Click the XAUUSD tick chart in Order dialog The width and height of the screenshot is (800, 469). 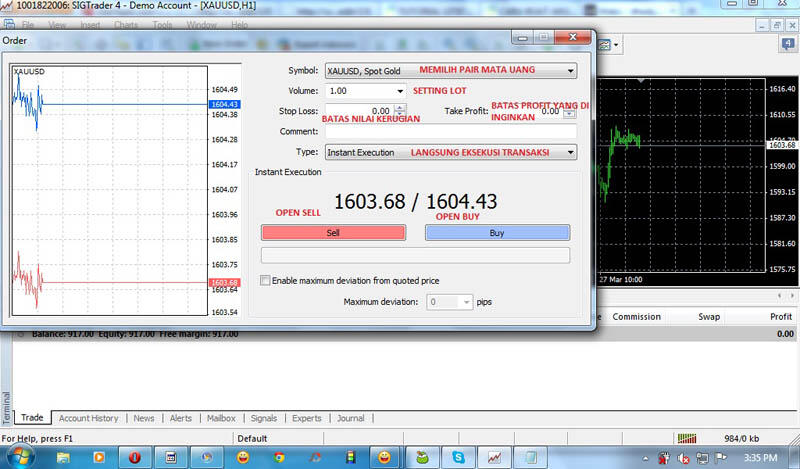pos(110,190)
